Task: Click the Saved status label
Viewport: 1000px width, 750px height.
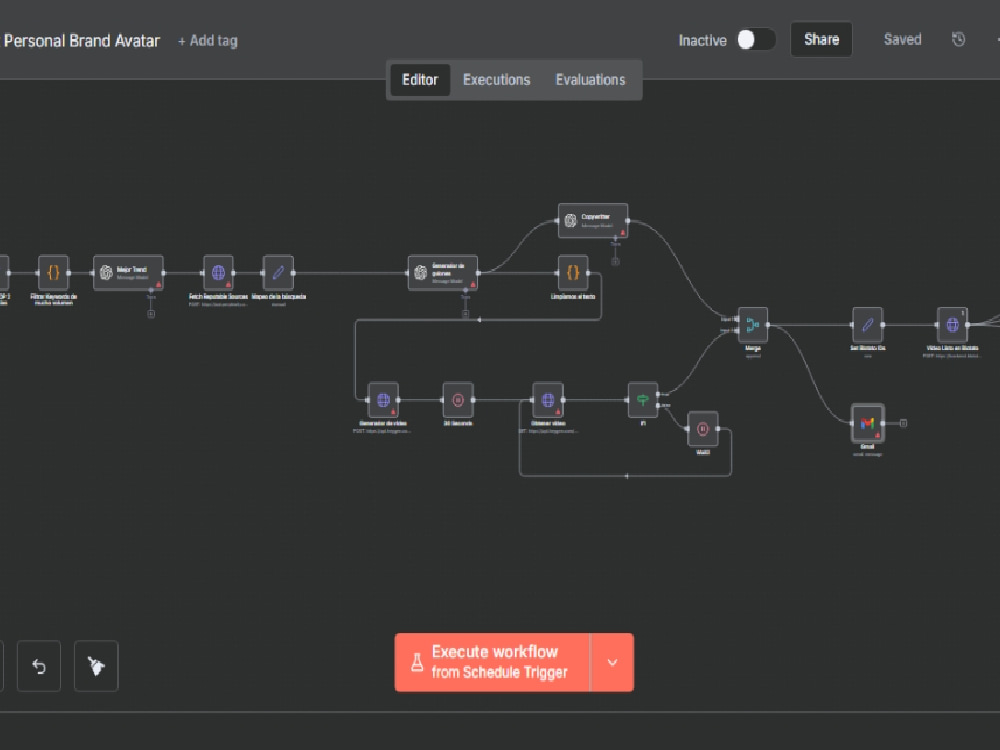Action: click(x=902, y=40)
